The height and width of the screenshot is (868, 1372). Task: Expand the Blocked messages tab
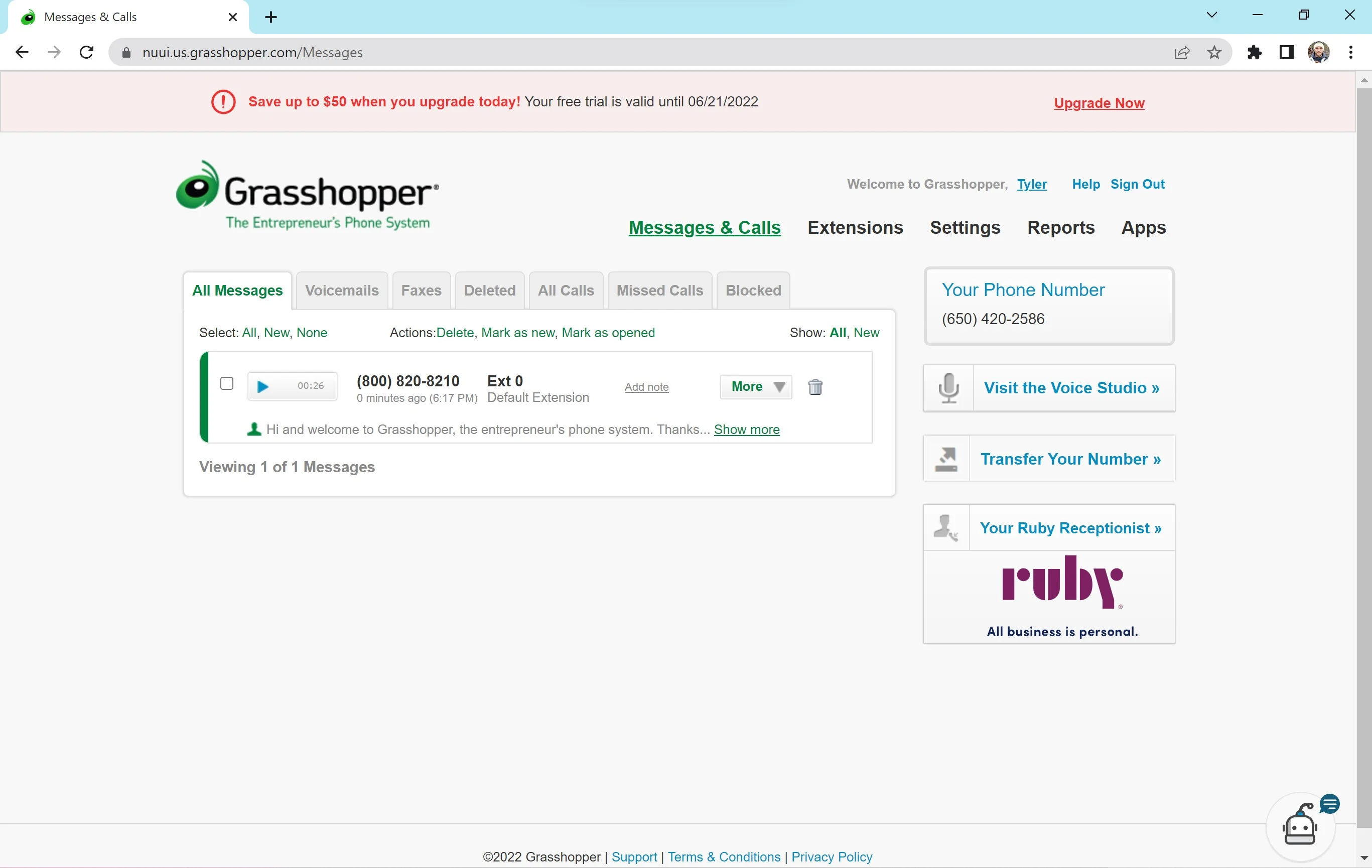tap(753, 290)
